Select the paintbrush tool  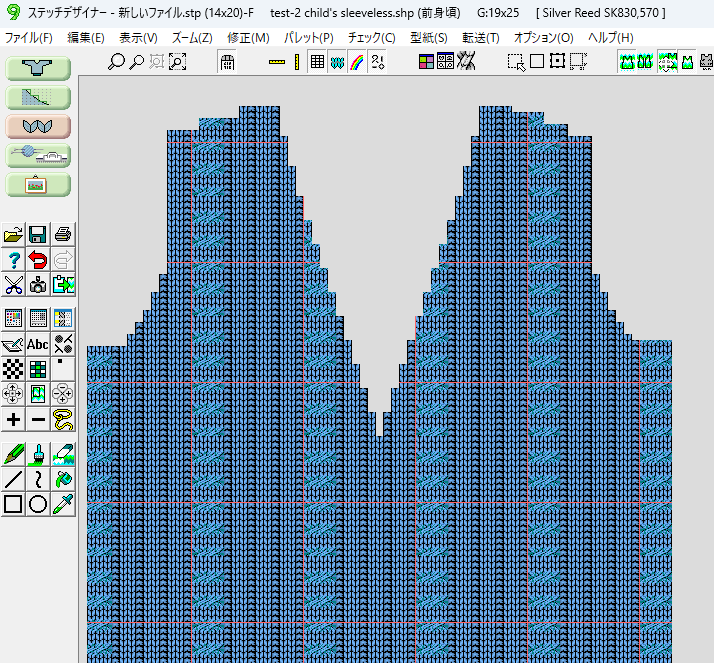tap(38, 453)
